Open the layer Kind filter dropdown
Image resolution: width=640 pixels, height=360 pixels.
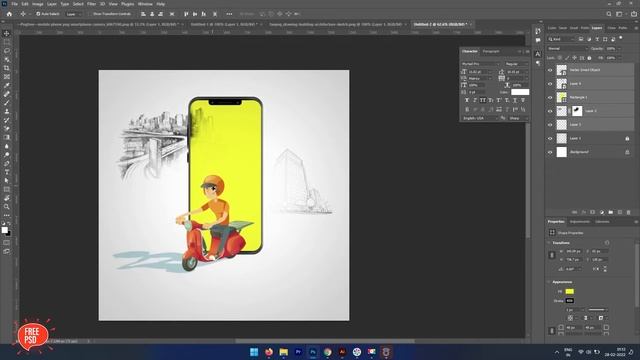(560, 39)
